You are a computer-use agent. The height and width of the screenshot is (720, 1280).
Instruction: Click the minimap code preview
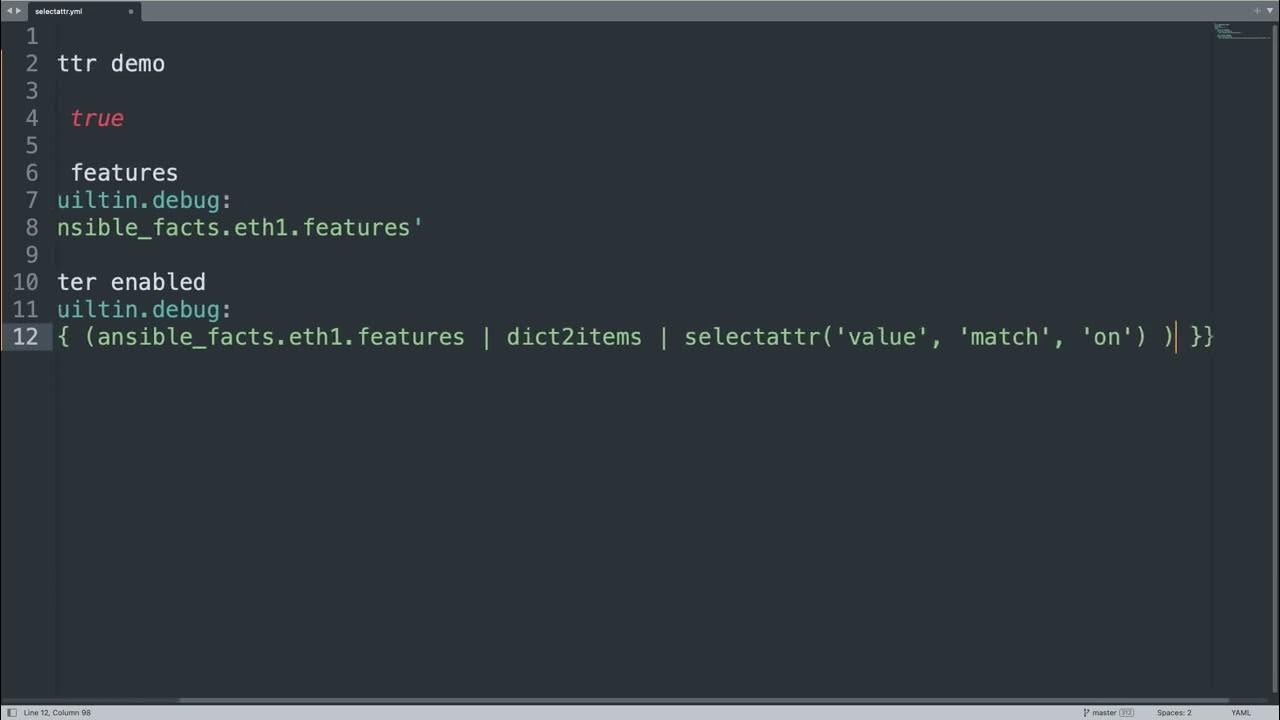(1235, 32)
